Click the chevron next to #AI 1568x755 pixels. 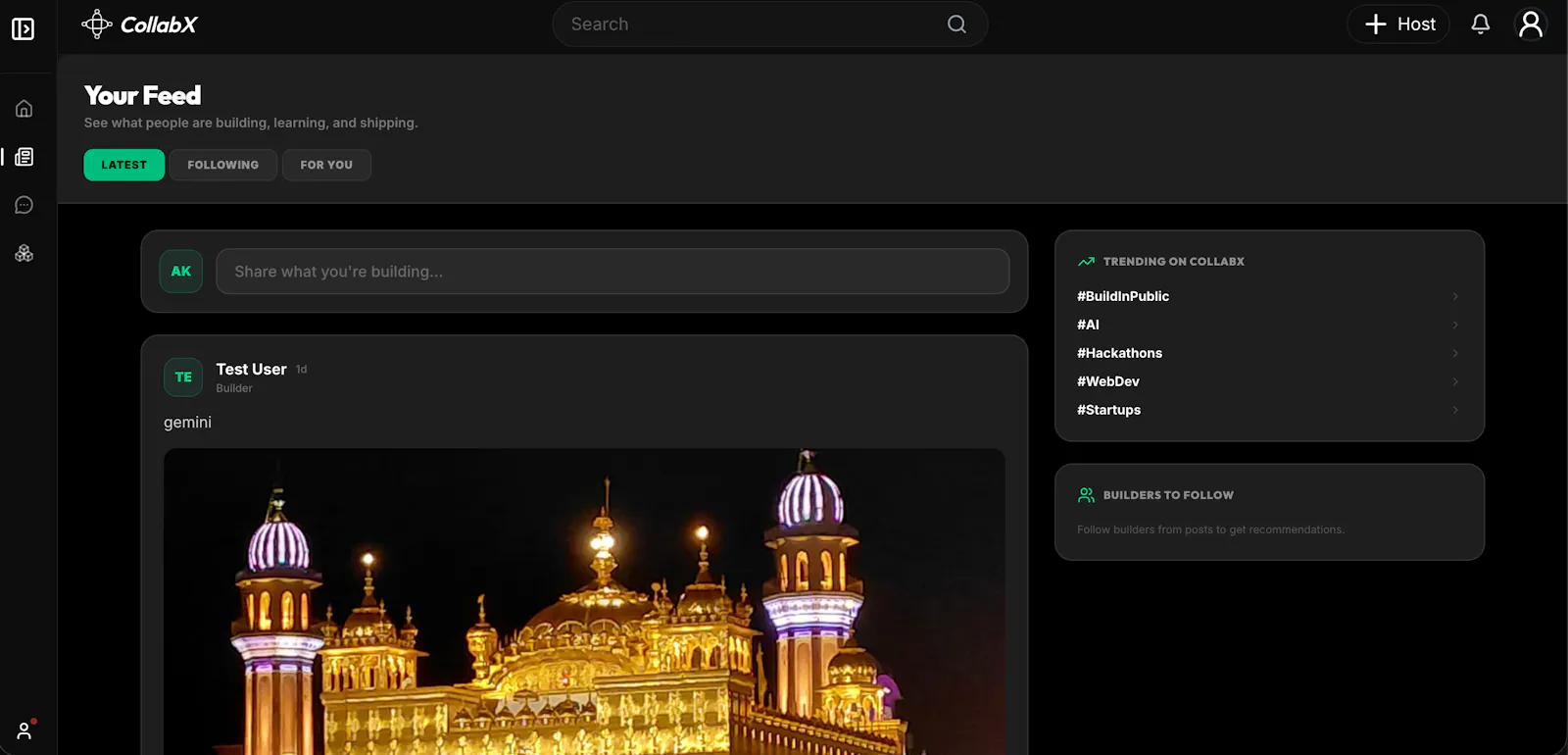pyautogui.click(x=1455, y=325)
